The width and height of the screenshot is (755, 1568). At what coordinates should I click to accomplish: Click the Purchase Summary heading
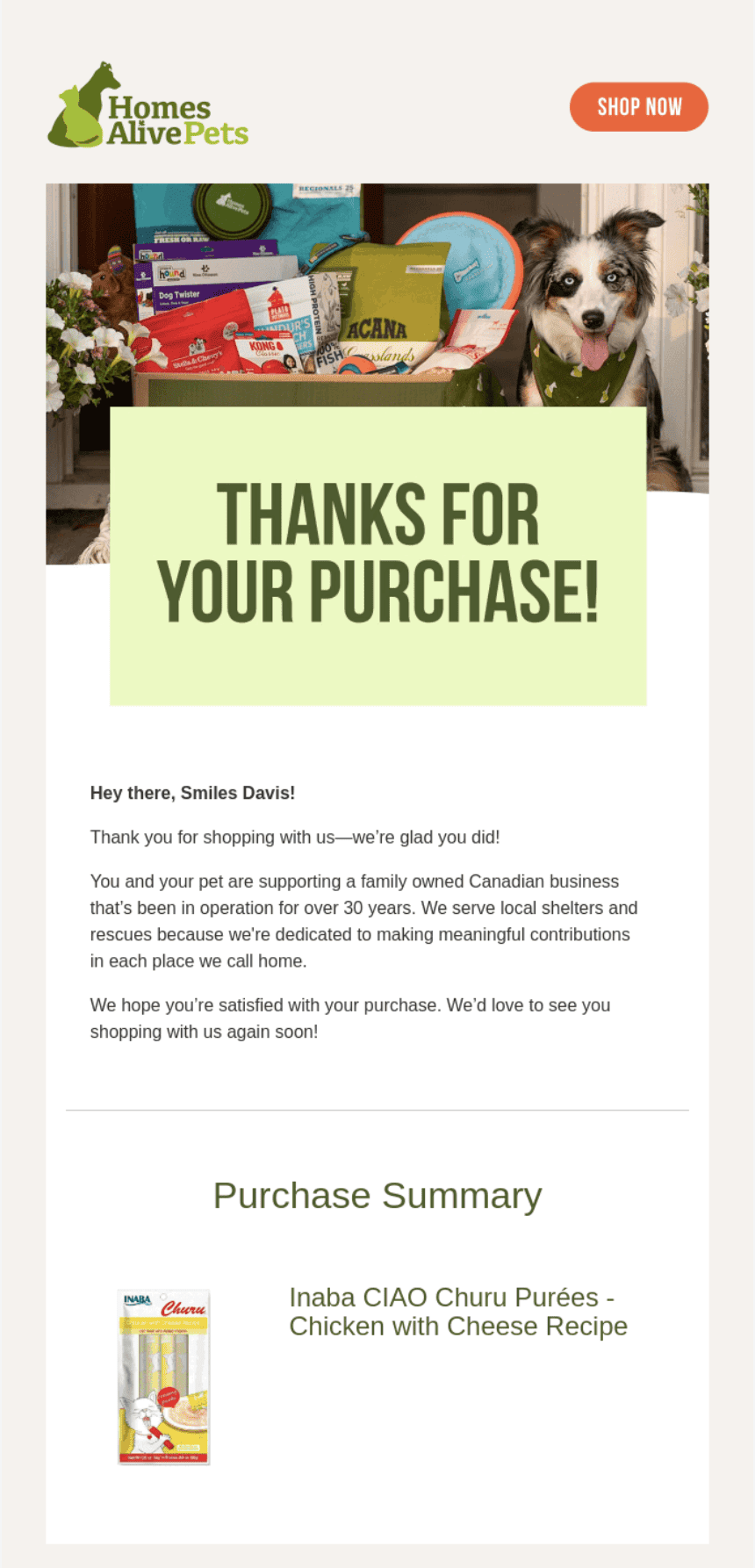point(377,1195)
